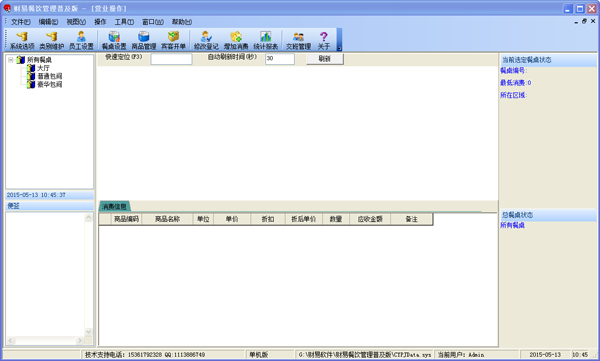Click notes panel scroll left arrow
Viewport: 600px width, 361px height.
[x=10, y=340]
